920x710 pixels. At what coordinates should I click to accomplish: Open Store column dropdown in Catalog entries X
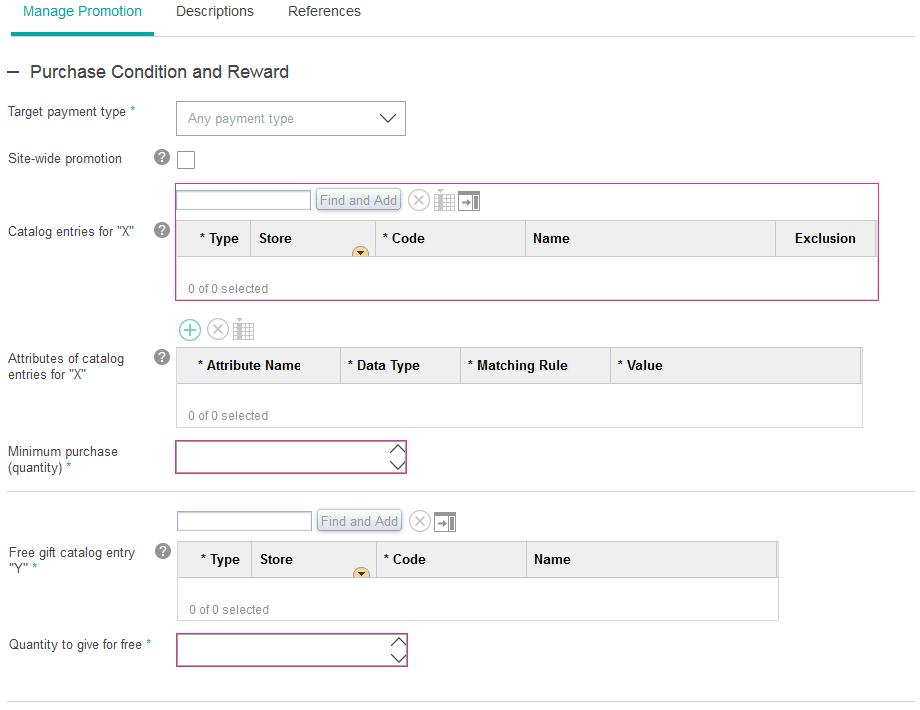pos(360,252)
